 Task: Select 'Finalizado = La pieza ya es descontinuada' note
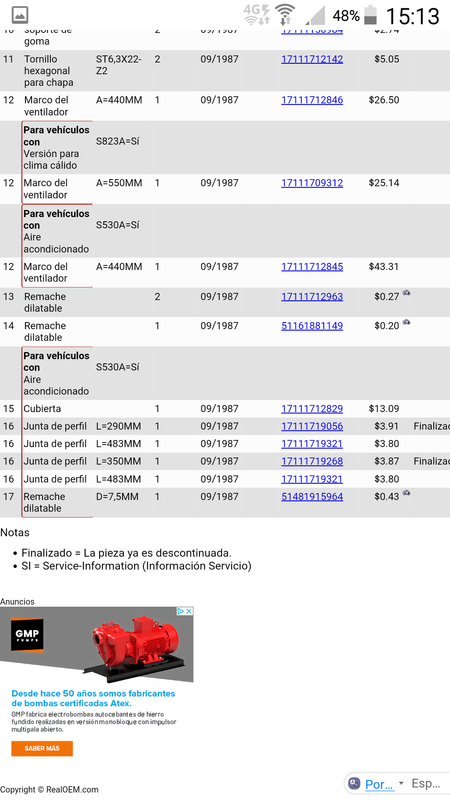pos(127,553)
